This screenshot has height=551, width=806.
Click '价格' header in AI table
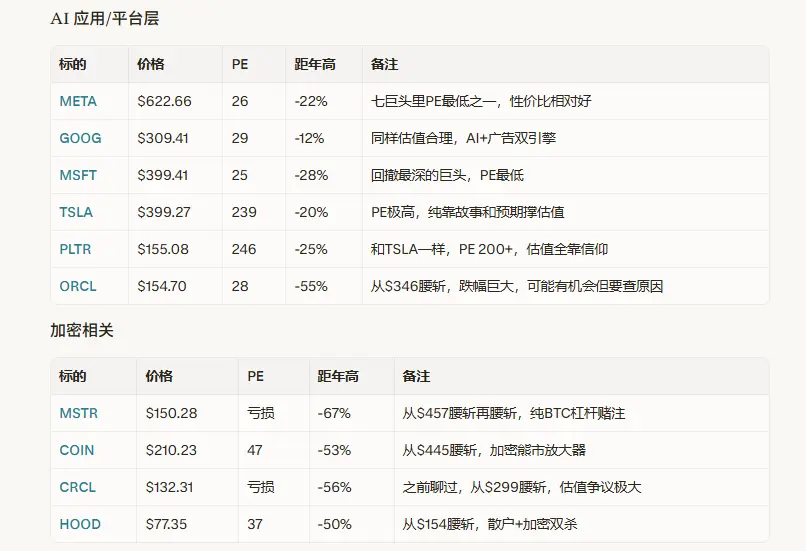[151, 64]
